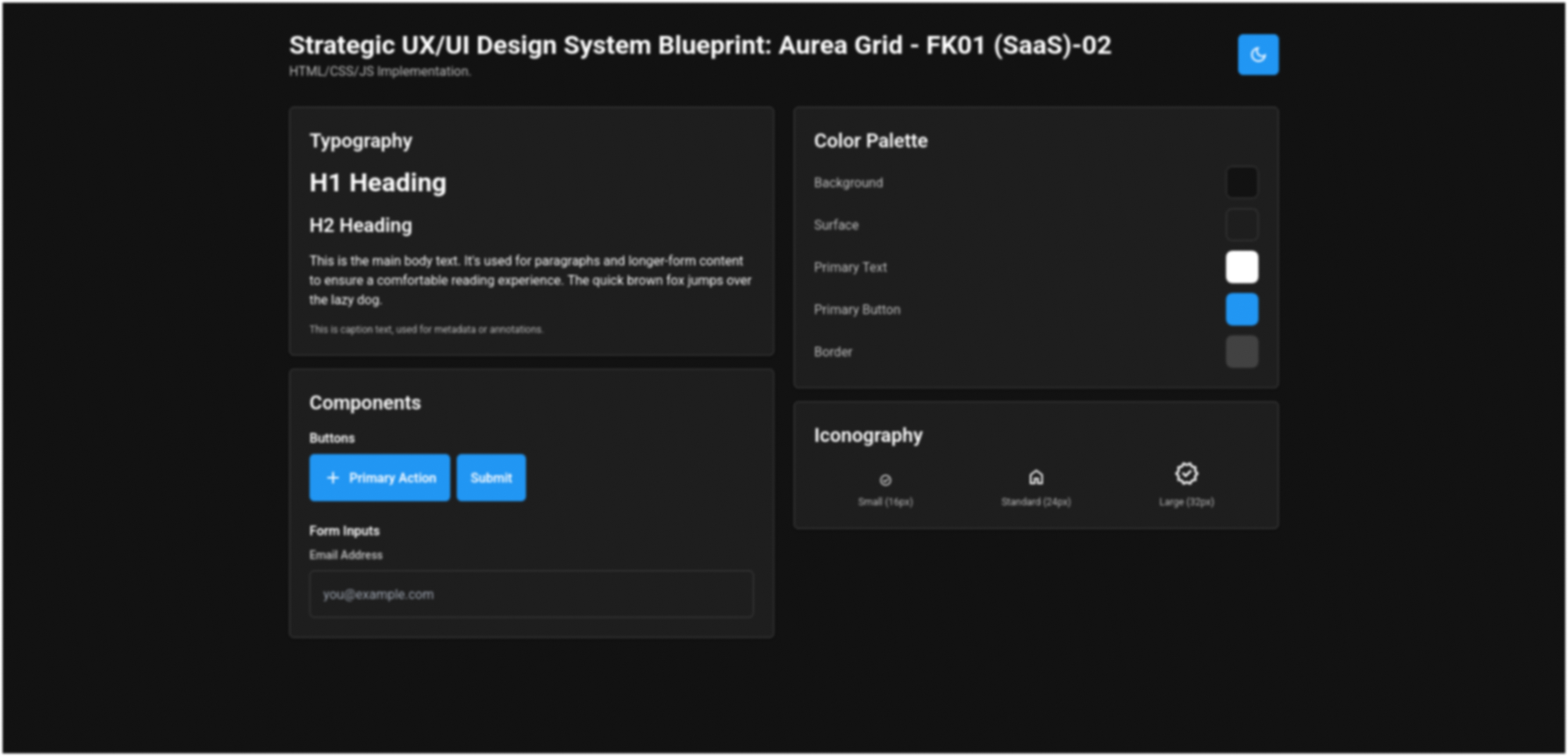Toggle the dark mode moon button
Viewport: 1568px width, 756px height.
[1257, 54]
